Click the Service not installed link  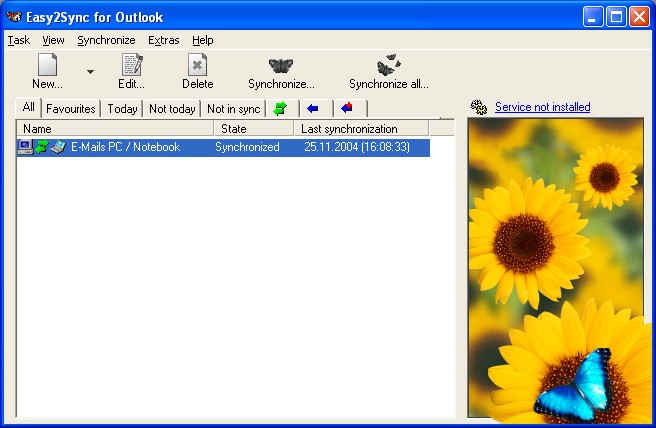[542, 107]
